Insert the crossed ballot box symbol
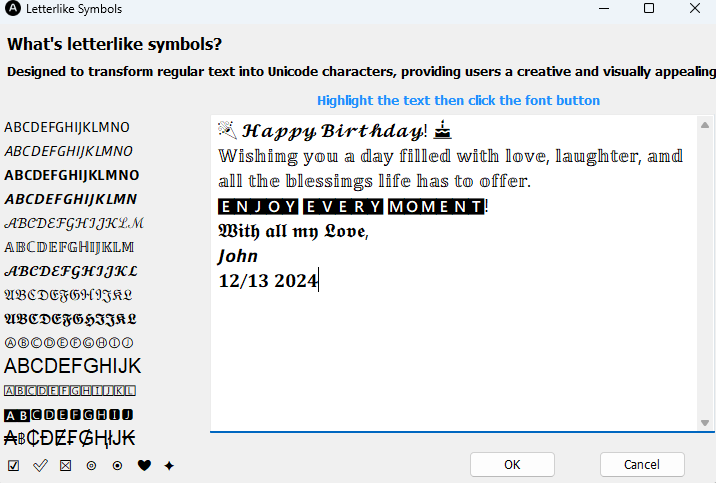Screen dimensions: 716x483 [x=66, y=465]
